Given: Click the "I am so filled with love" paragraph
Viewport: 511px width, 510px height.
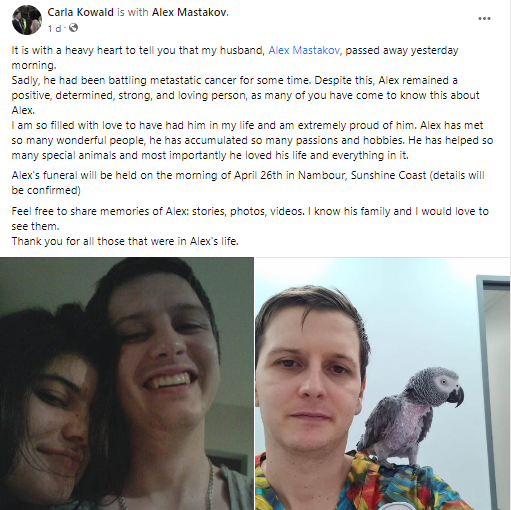Looking at the screenshot, I should [x=252, y=140].
